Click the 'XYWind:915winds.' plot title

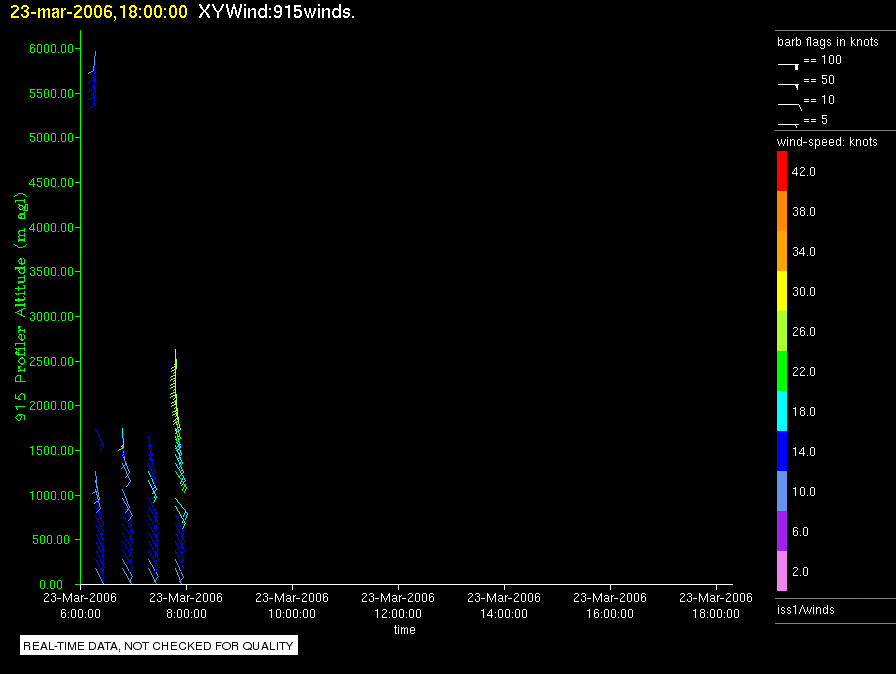[x=277, y=12]
